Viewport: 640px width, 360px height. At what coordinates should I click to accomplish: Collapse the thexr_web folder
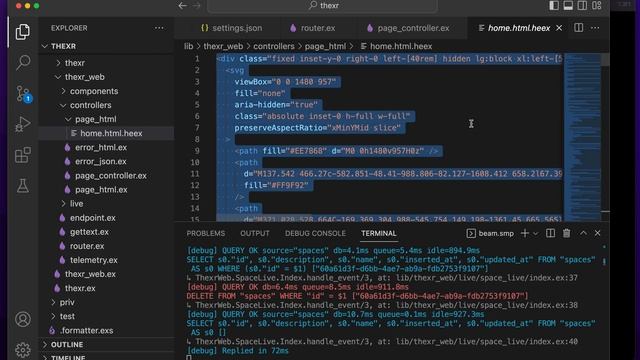107,77
